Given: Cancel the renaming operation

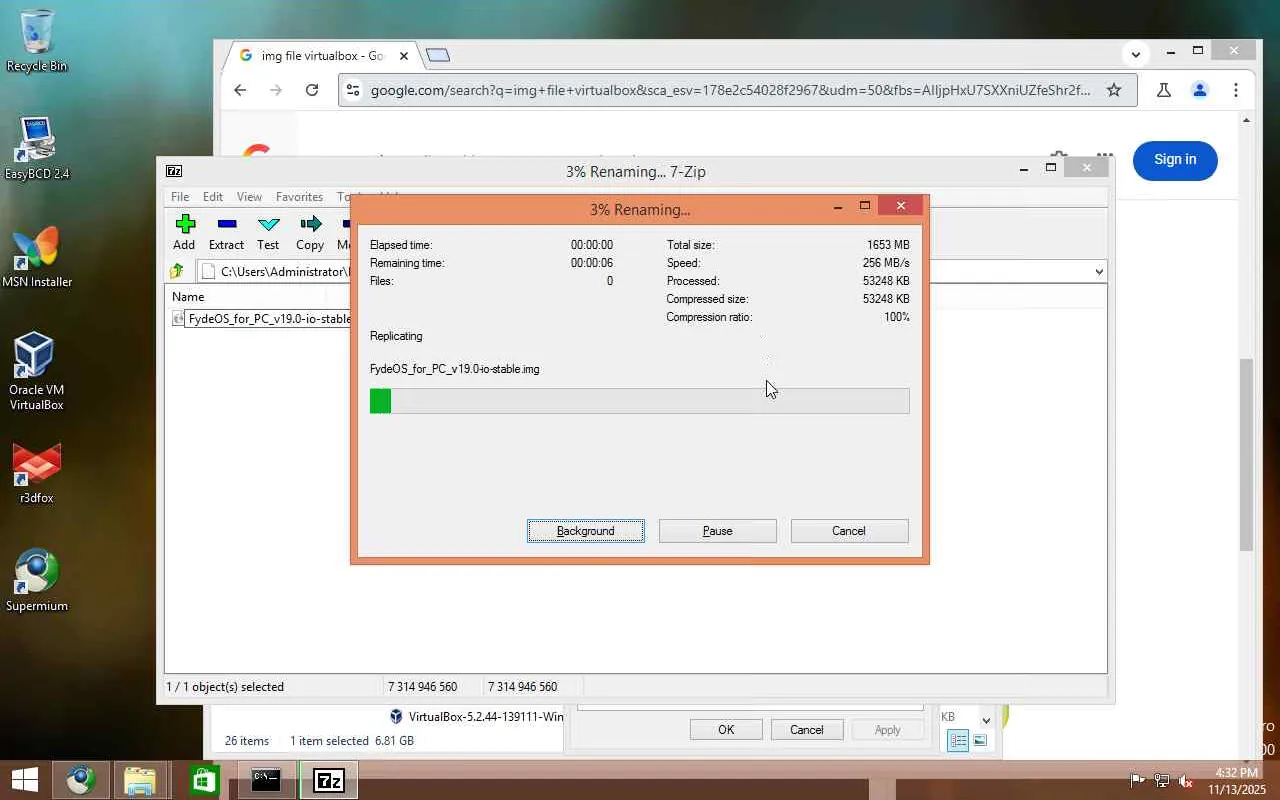Looking at the screenshot, I should (x=849, y=531).
